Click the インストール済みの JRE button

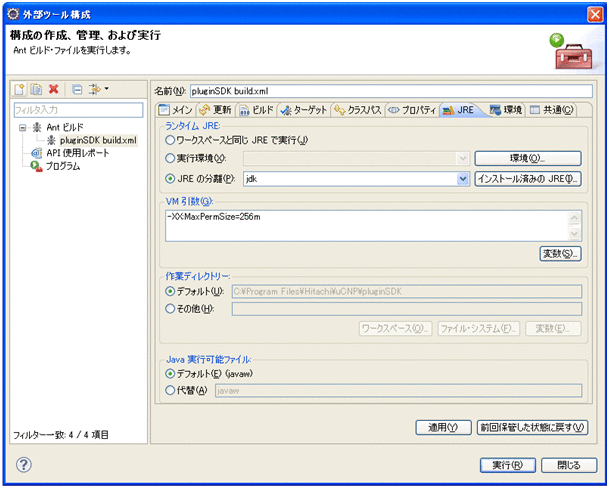click(x=528, y=179)
